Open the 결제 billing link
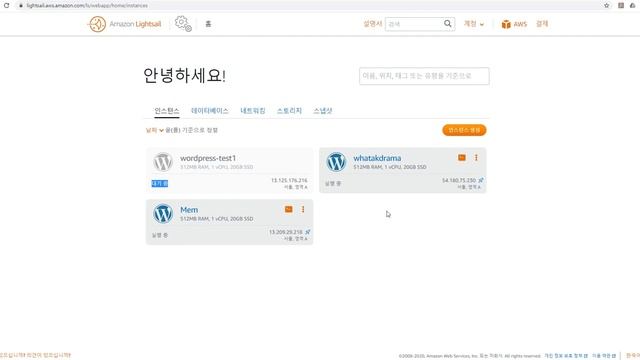640x360 pixels. (x=542, y=24)
